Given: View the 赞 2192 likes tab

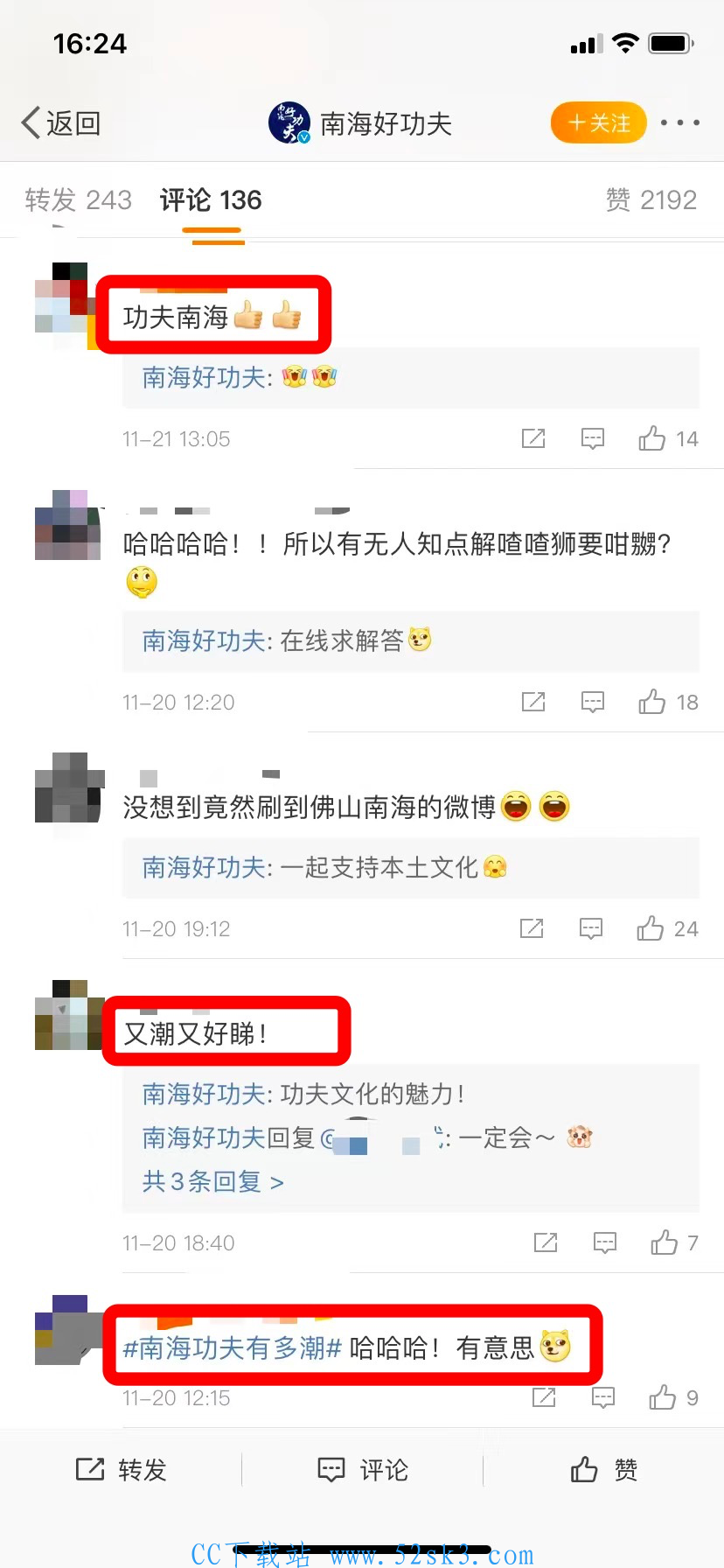Looking at the screenshot, I should (x=651, y=200).
